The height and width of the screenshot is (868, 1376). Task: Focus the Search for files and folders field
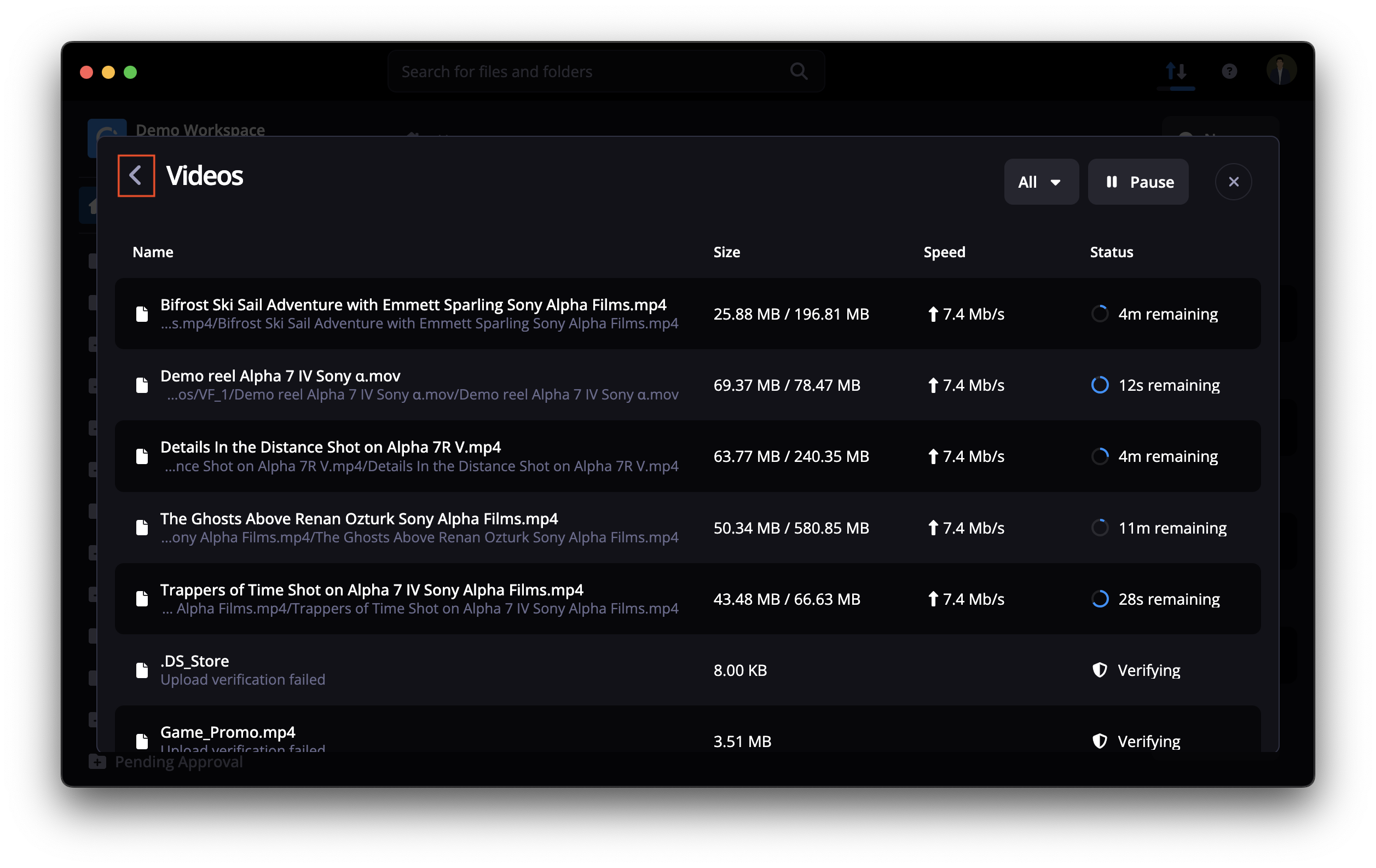tap(606, 72)
